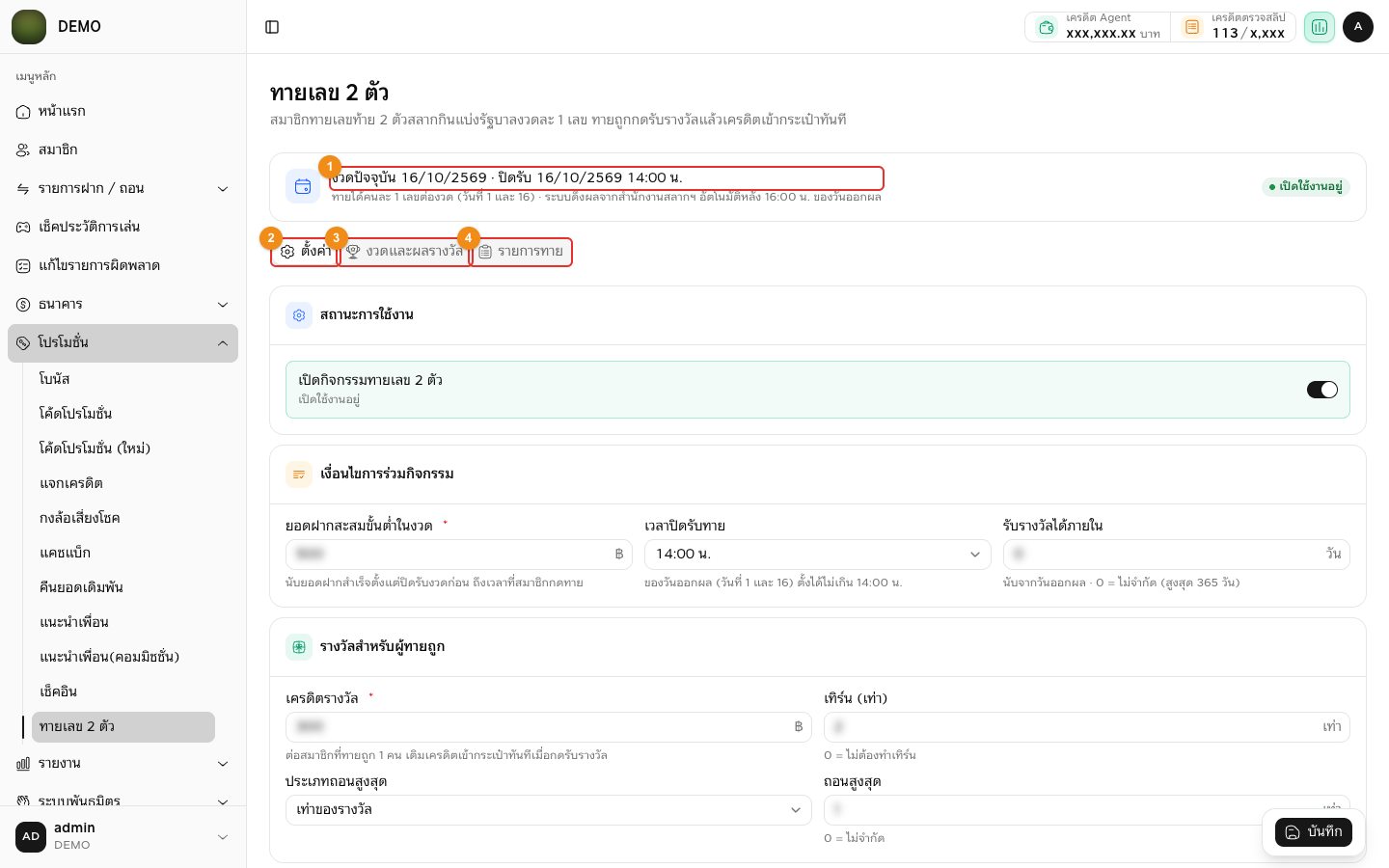Screen dimensions: 1389x868
Task: Click the DEMO logo image
Action: 29,27
